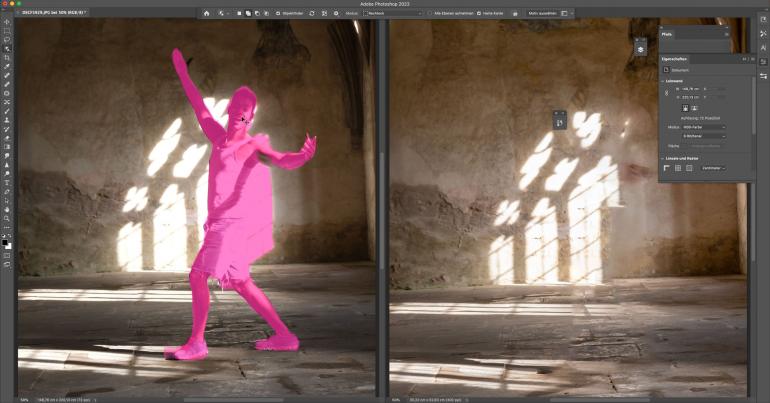Collapse the Leinwand section

pyautogui.click(x=662, y=81)
